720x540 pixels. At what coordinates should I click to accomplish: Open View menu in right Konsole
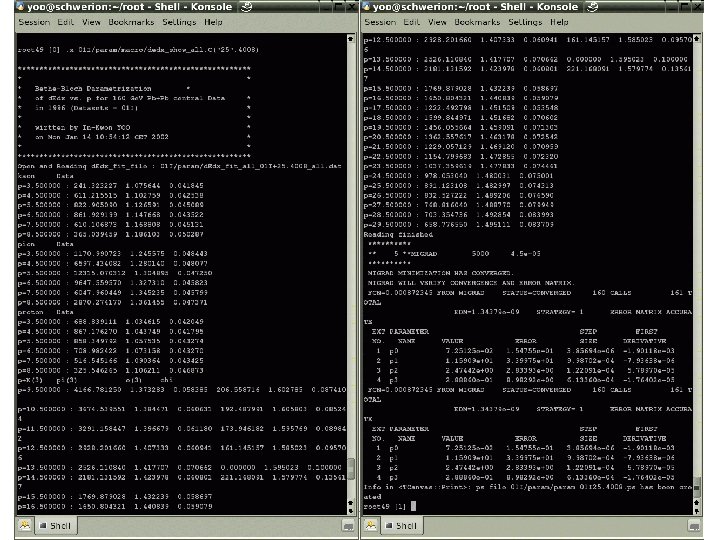click(x=437, y=22)
